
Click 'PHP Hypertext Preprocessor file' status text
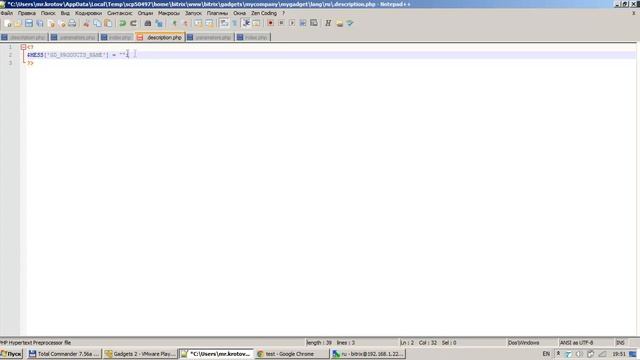(36, 342)
